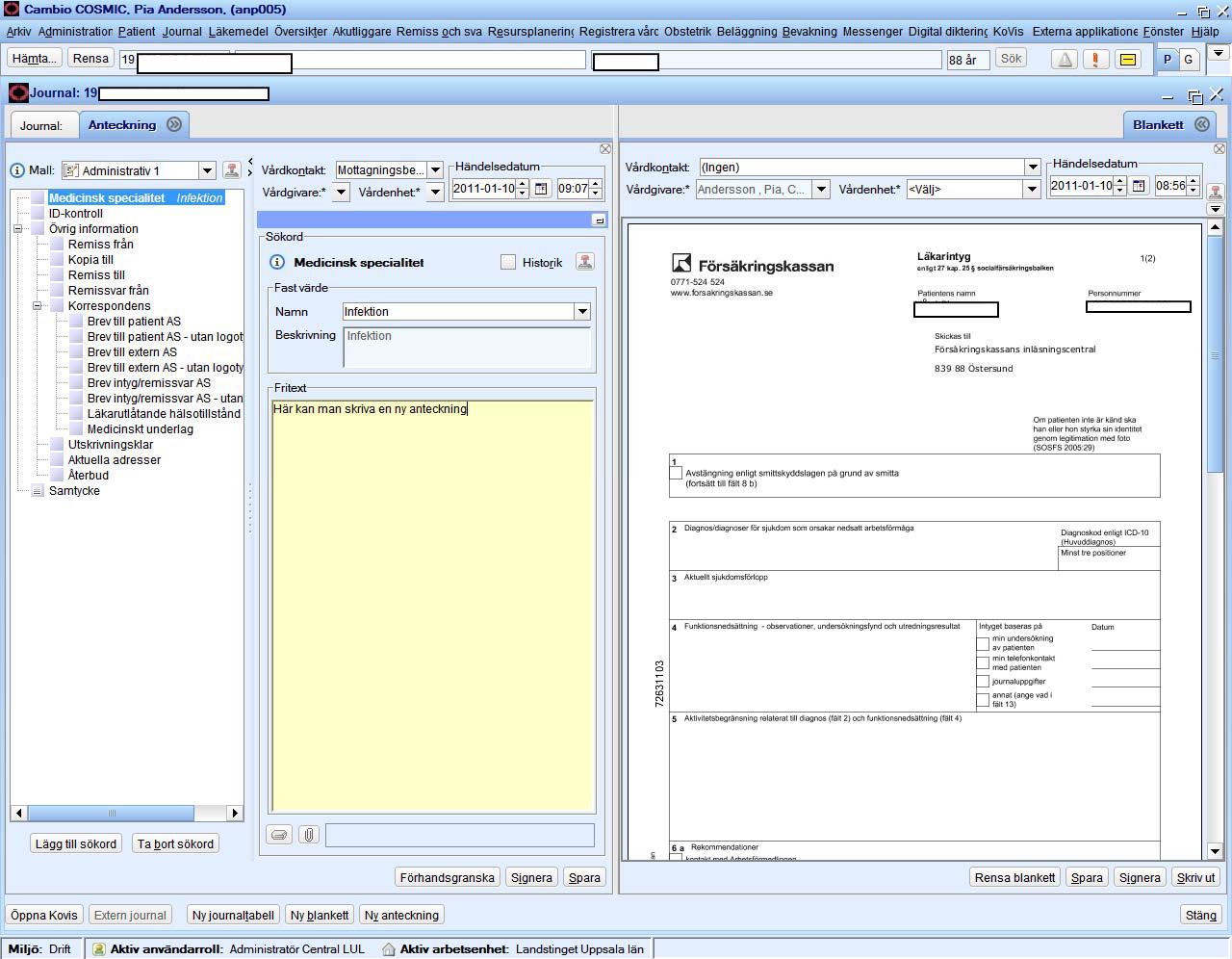
Task: Collapse the Anteckning tab arrow icon
Action: point(174,124)
